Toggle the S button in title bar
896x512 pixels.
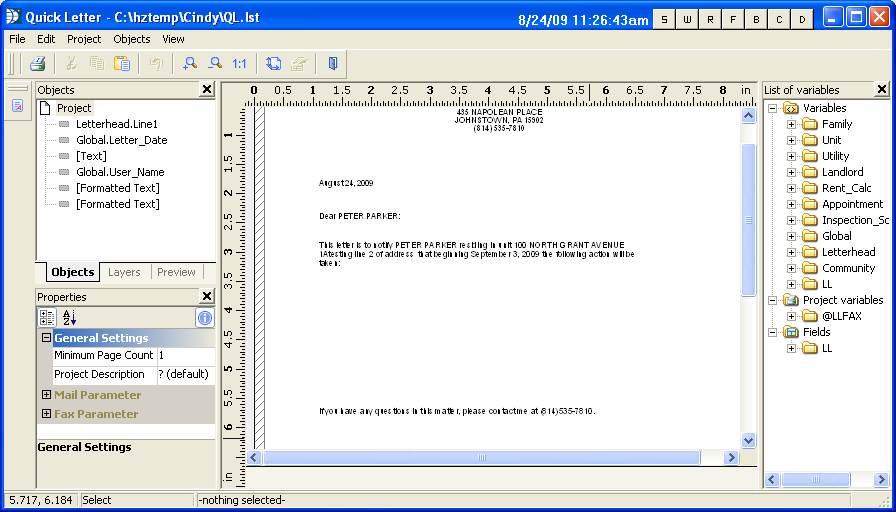(664, 19)
